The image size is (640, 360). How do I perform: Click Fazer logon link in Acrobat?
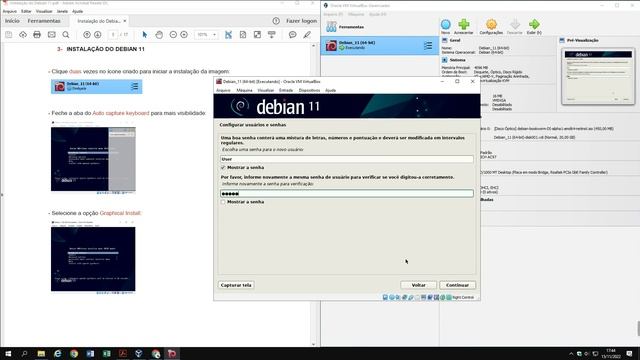(301, 21)
